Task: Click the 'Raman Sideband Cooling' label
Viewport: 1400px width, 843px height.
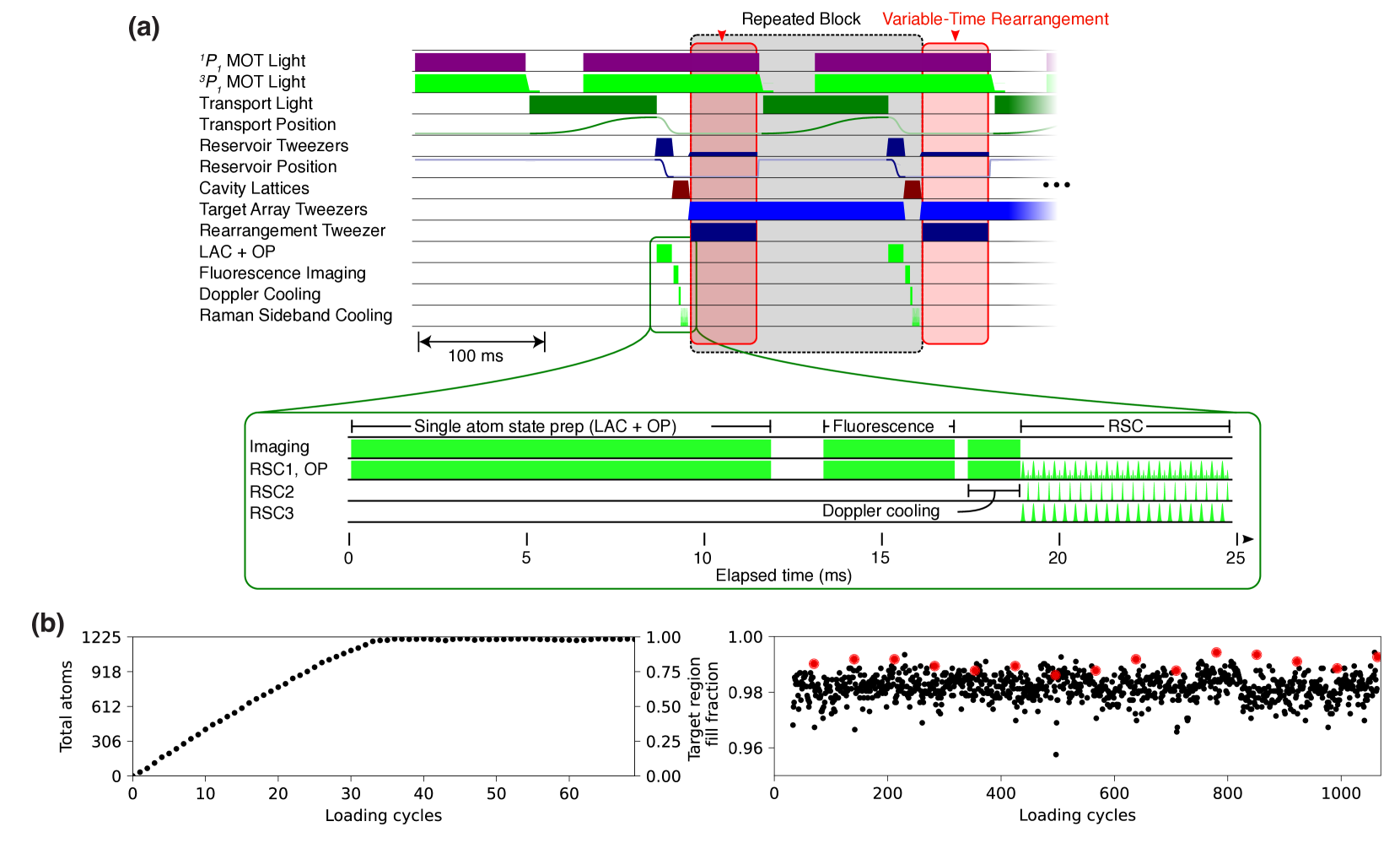Action: (x=296, y=315)
